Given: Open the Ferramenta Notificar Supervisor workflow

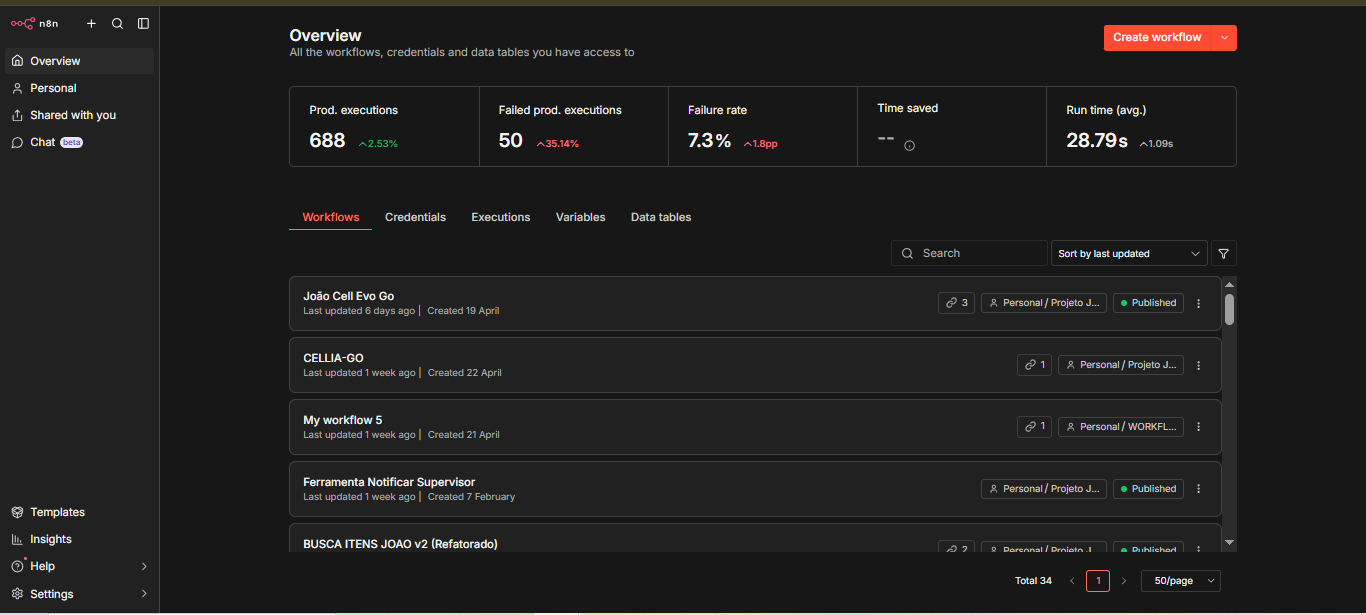Looking at the screenshot, I should tap(389, 482).
